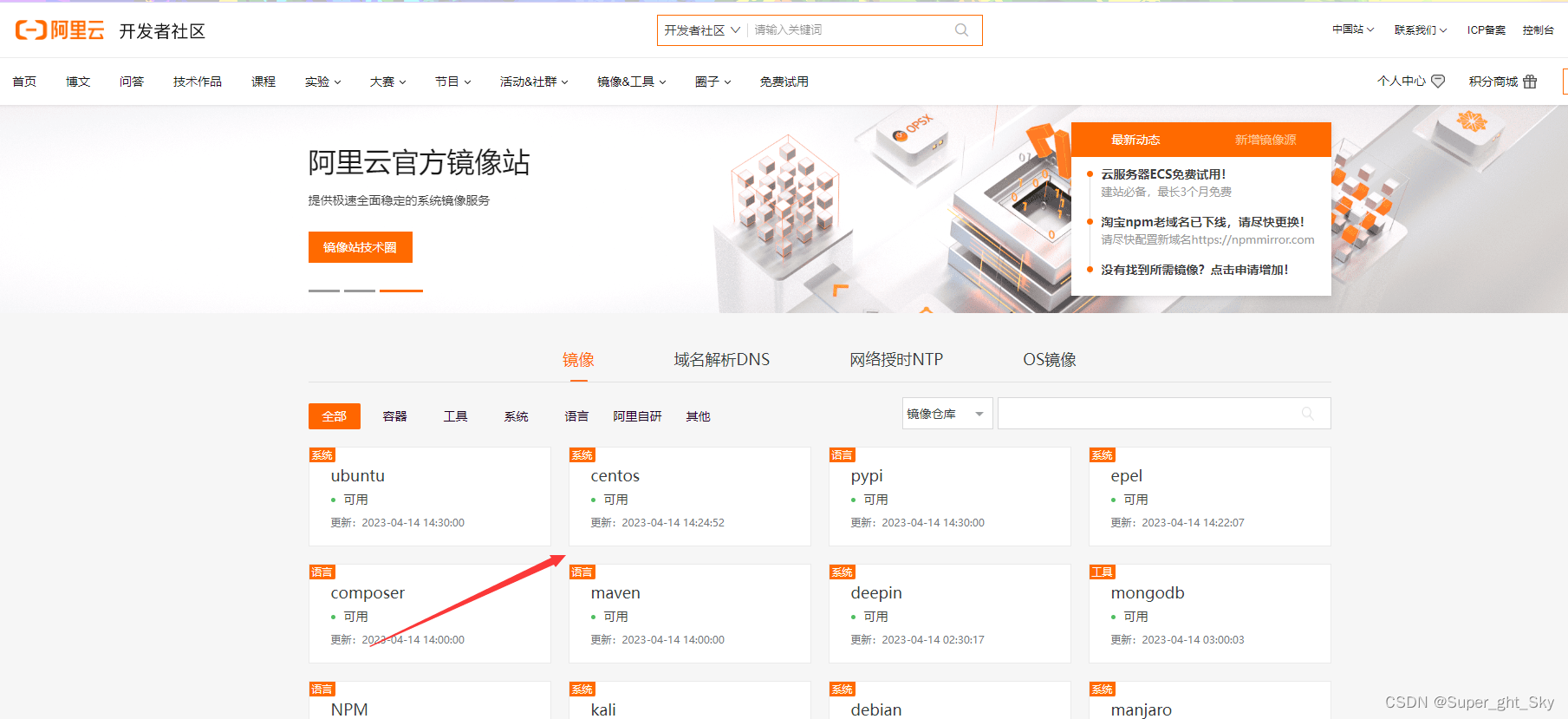Filter mirrors by 阿里自研
This screenshot has width=1568, height=719.
637,416
